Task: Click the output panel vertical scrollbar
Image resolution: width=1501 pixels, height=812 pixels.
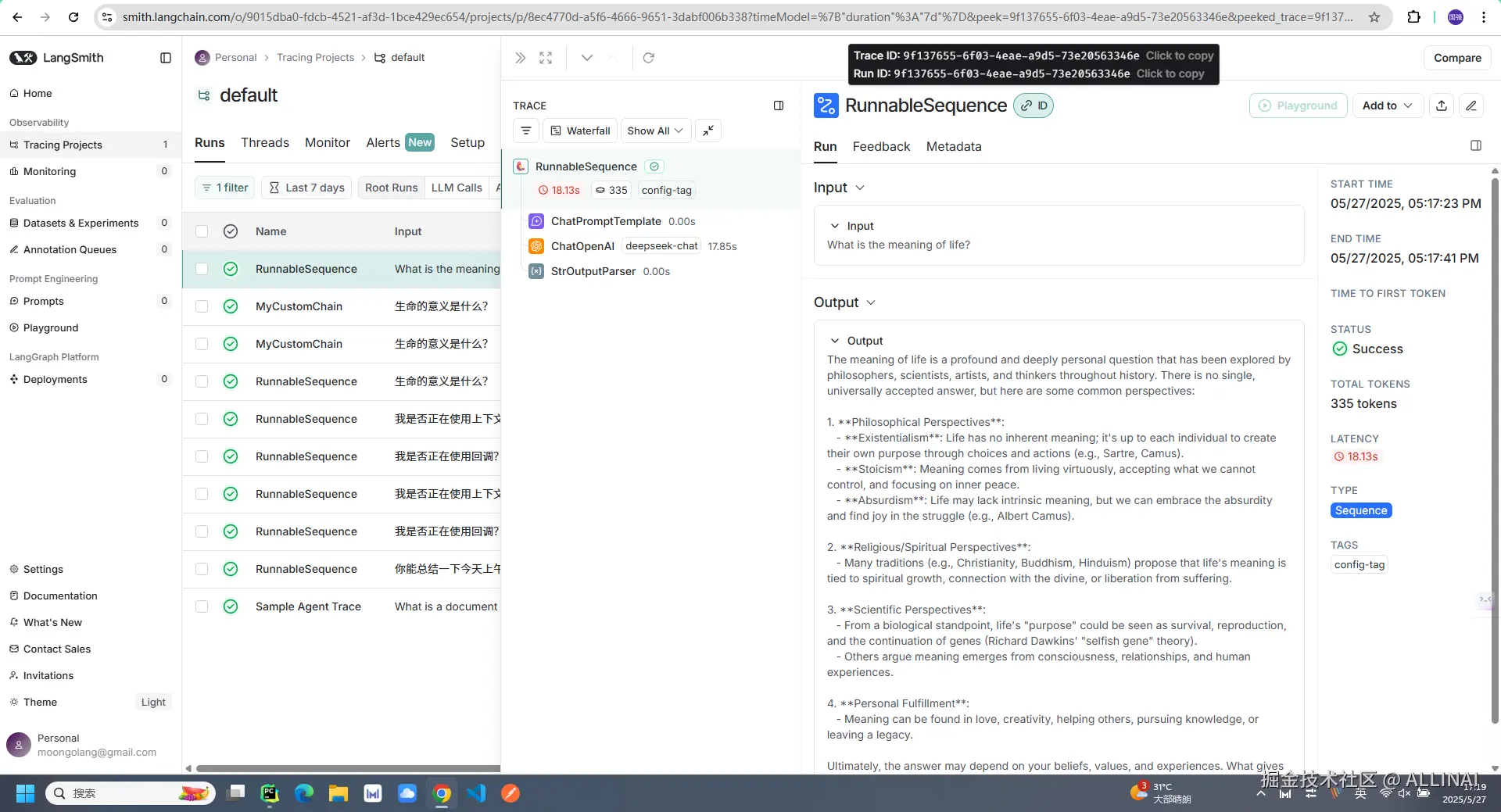Action: [x=1495, y=449]
